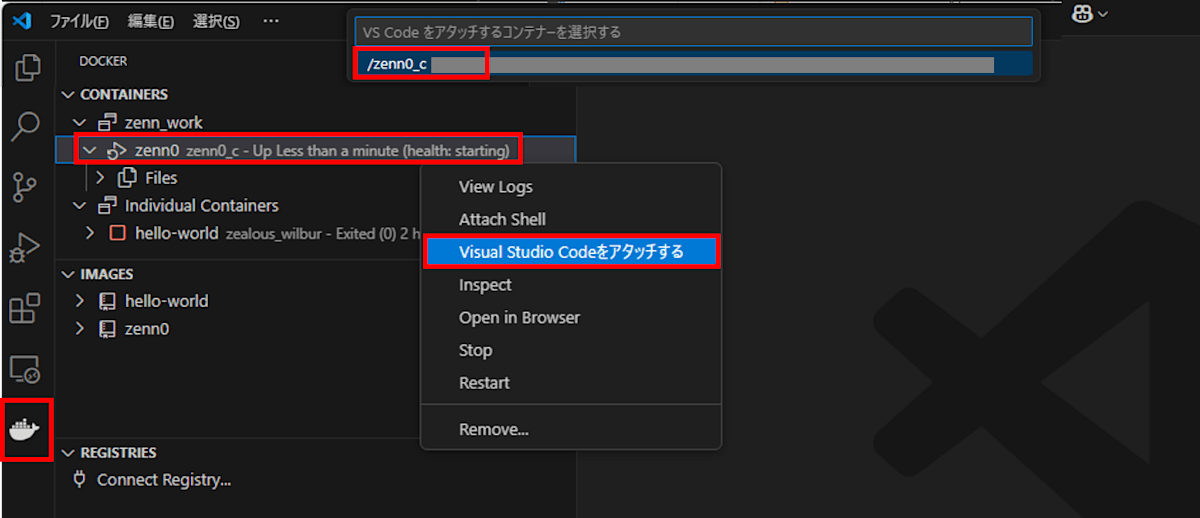Collapse the zenn0 container node
This screenshot has height=518, width=1200.
click(x=90, y=150)
